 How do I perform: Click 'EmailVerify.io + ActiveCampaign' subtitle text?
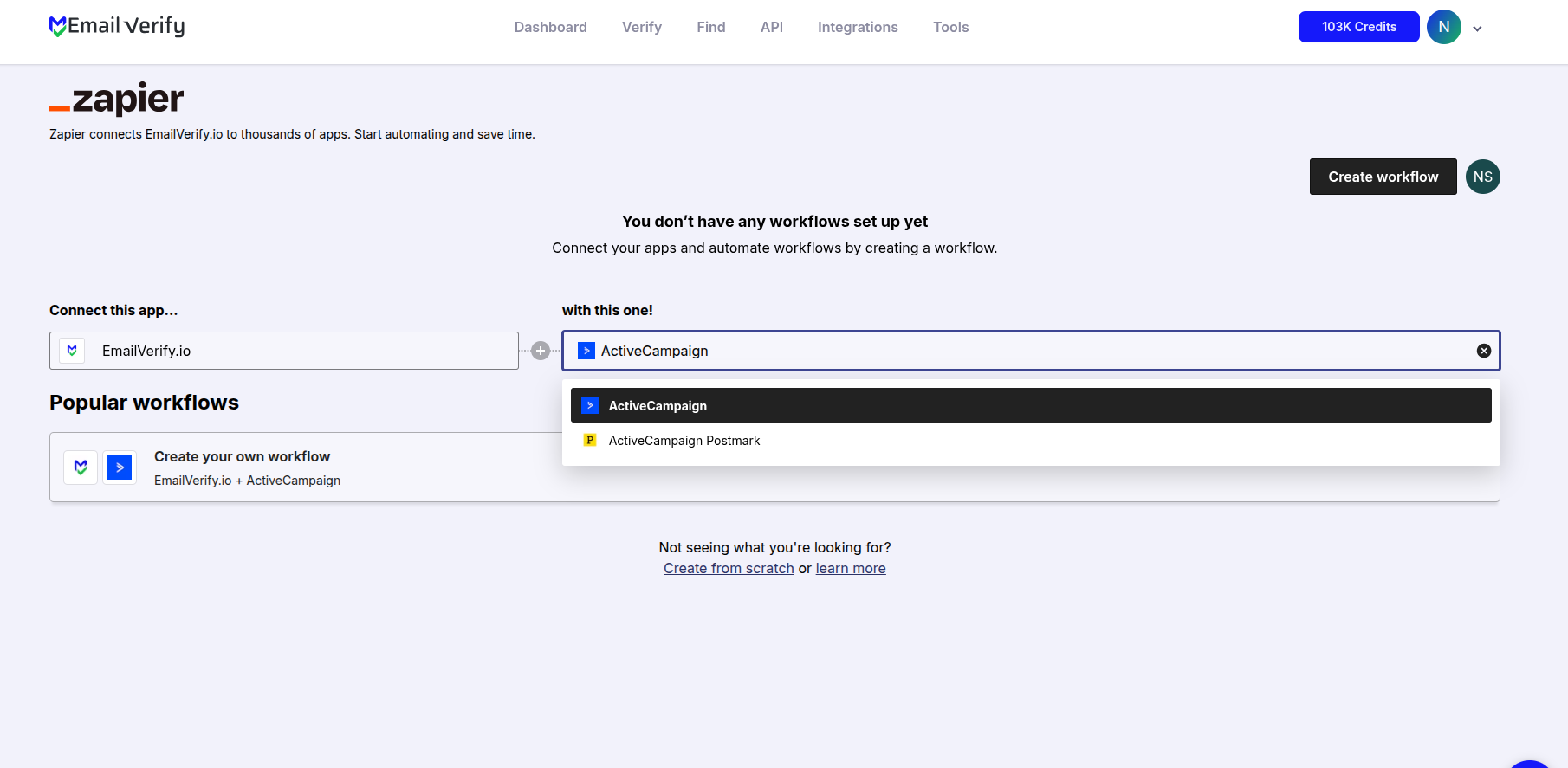[x=247, y=481]
